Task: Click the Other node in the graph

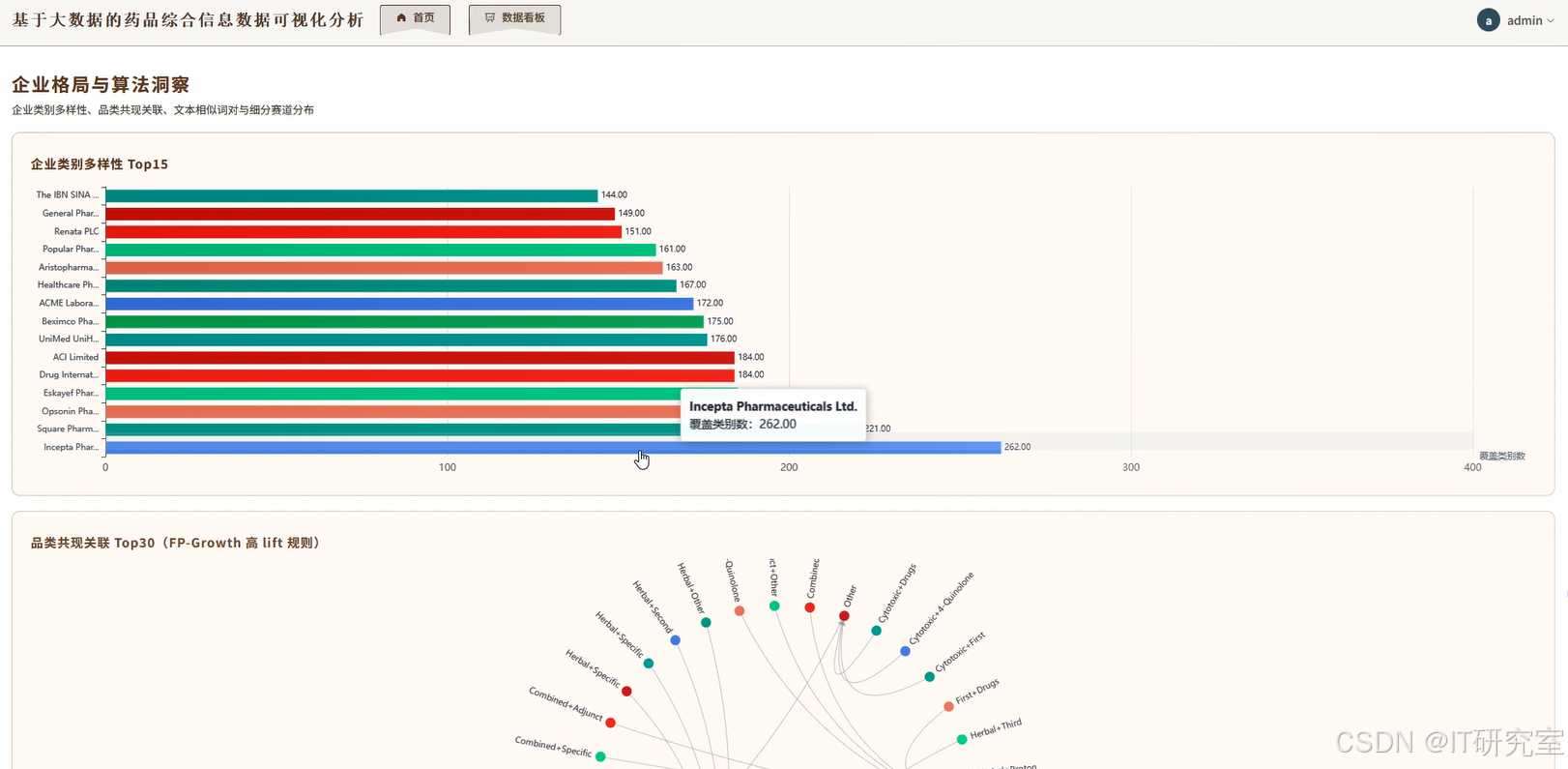Action: [x=844, y=616]
